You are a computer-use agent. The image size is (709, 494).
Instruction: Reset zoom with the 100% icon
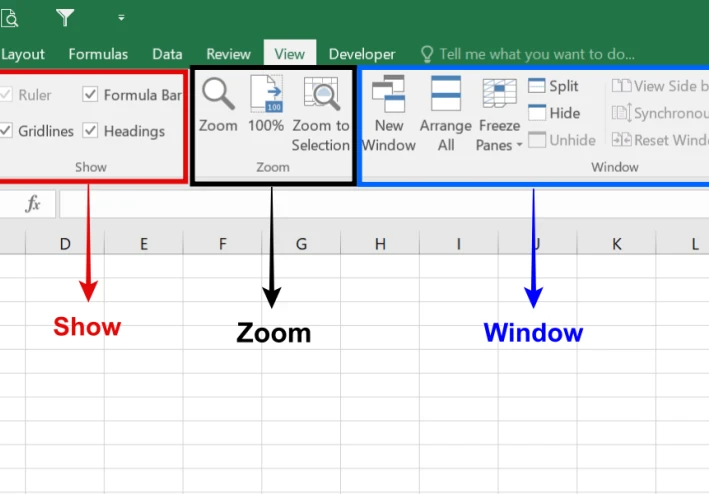pyautogui.click(x=266, y=94)
